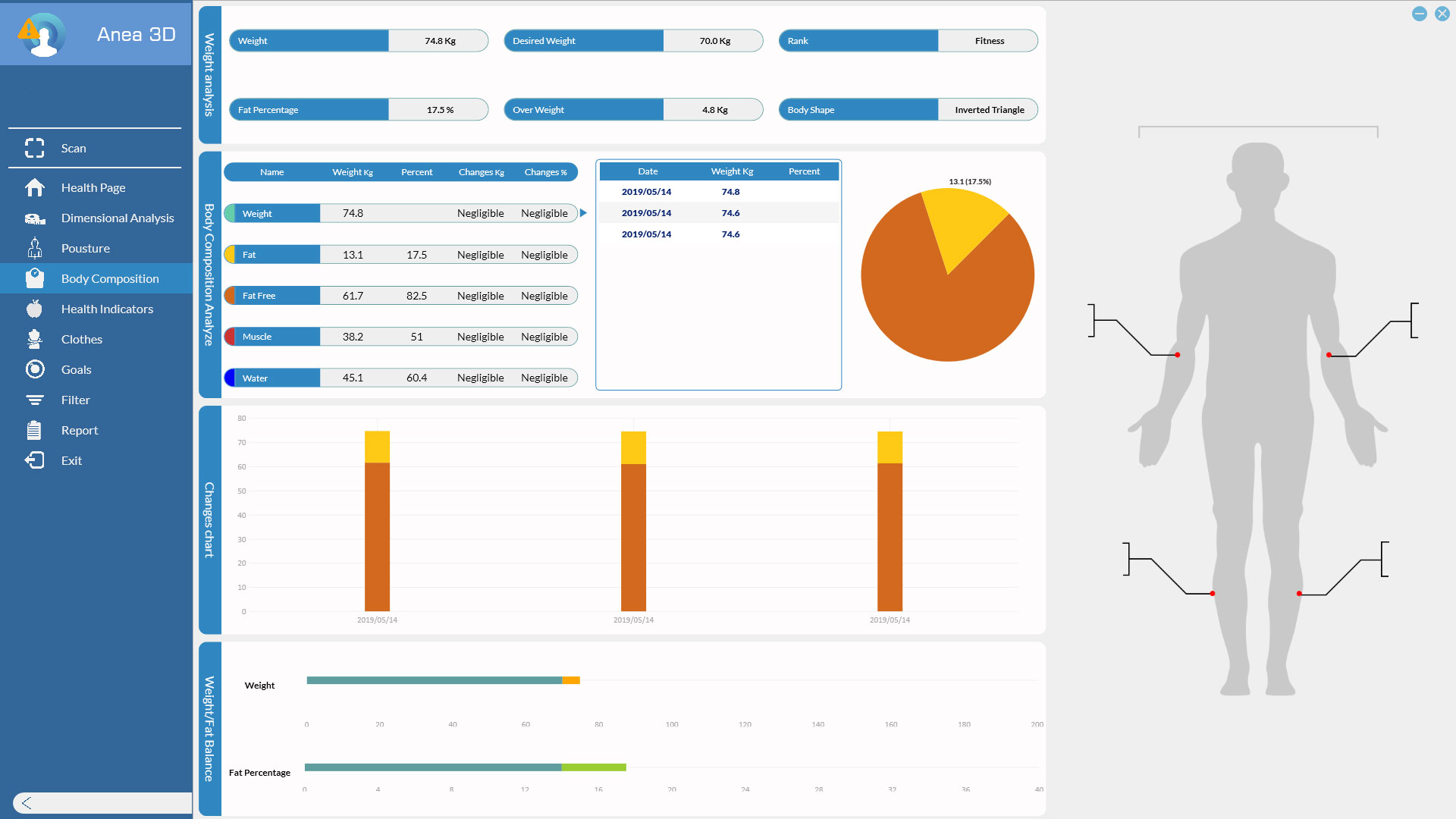Open the Body Composition menu item
Screen dimensions: 1456x819
pyautogui.click(x=110, y=278)
